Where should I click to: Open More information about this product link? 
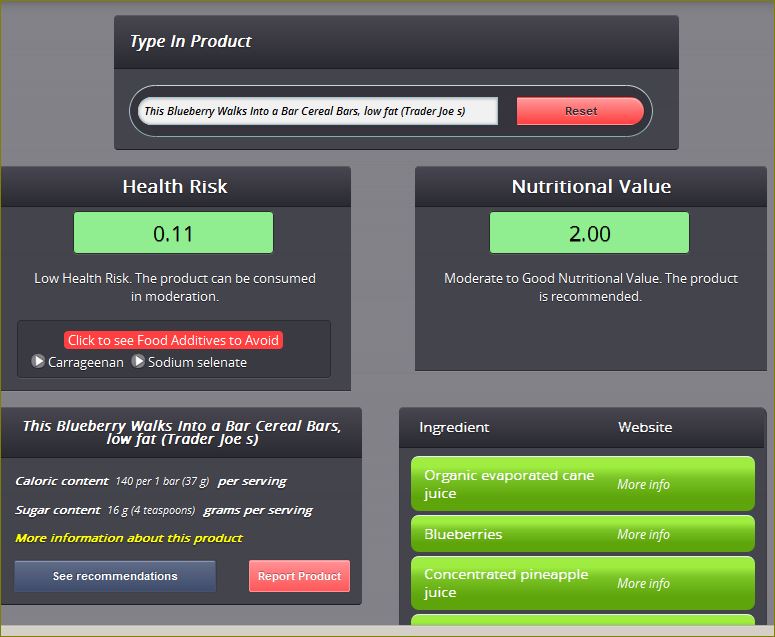(129, 538)
